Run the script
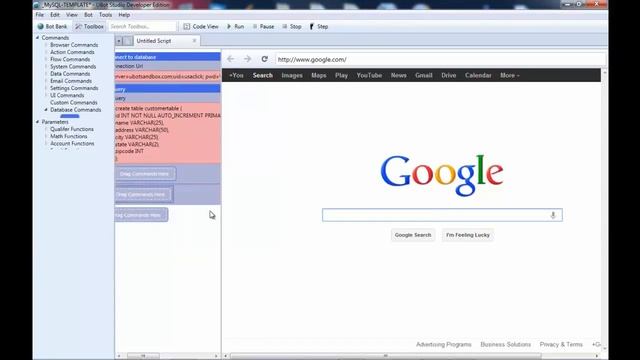This screenshot has height=360, width=640. click(236, 27)
